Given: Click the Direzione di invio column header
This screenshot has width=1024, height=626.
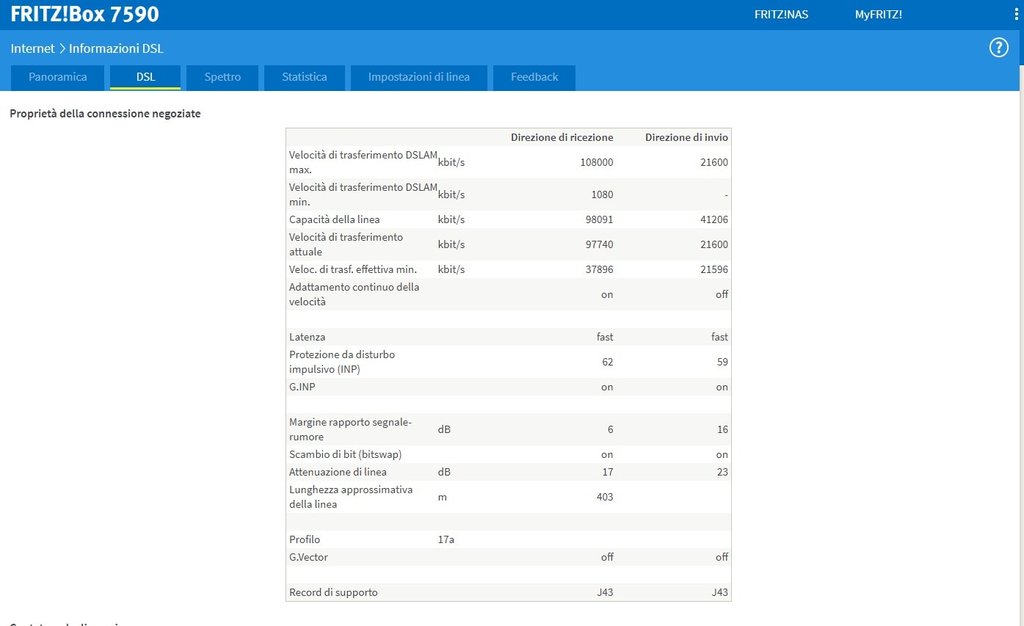Looking at the screenshot, I should tap(686, 137).
